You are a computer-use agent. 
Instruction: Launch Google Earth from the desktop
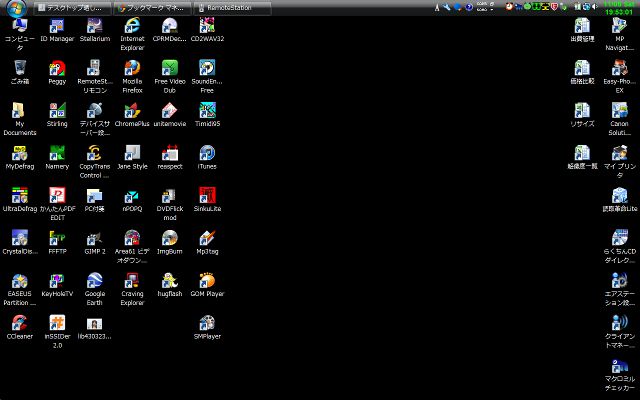point(95,289)
